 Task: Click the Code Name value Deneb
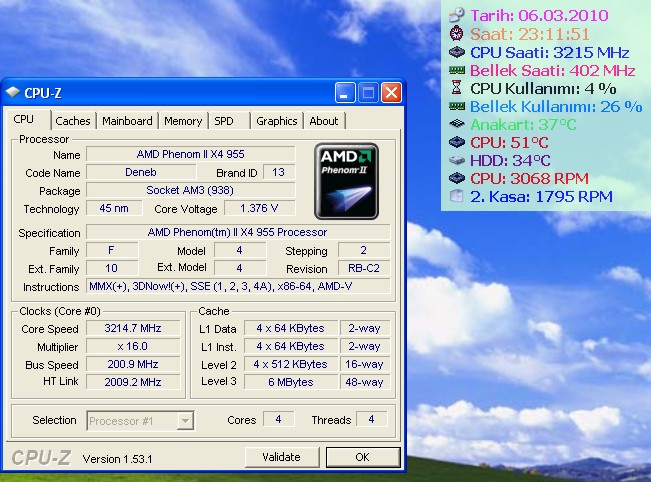coord(141,172)
